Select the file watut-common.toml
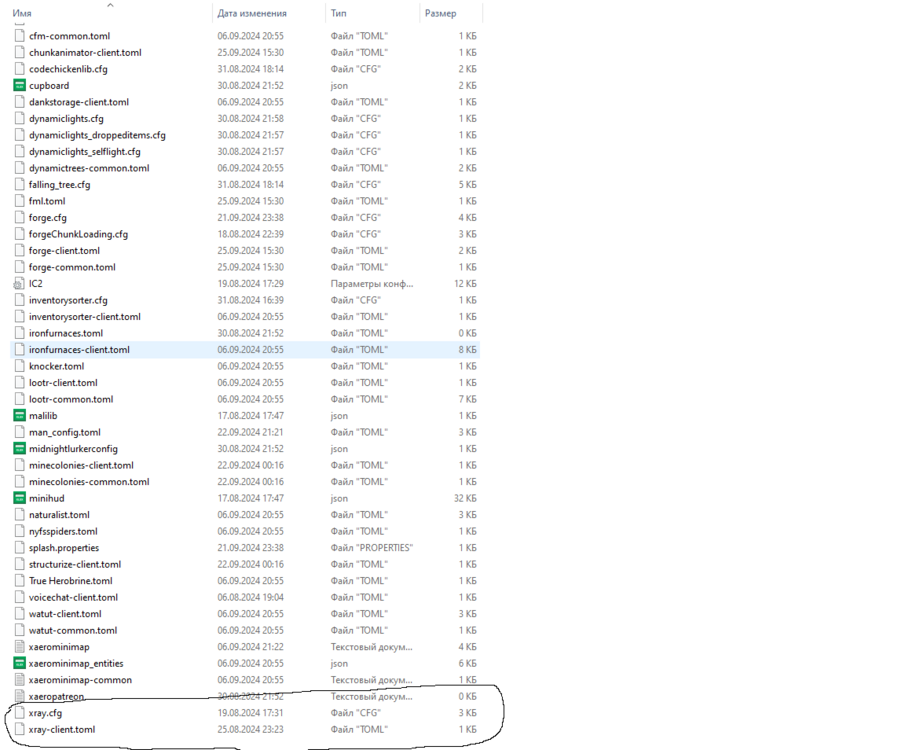Image resolution: width=905 pixels, height=750 pixels. tap(73, 630)
